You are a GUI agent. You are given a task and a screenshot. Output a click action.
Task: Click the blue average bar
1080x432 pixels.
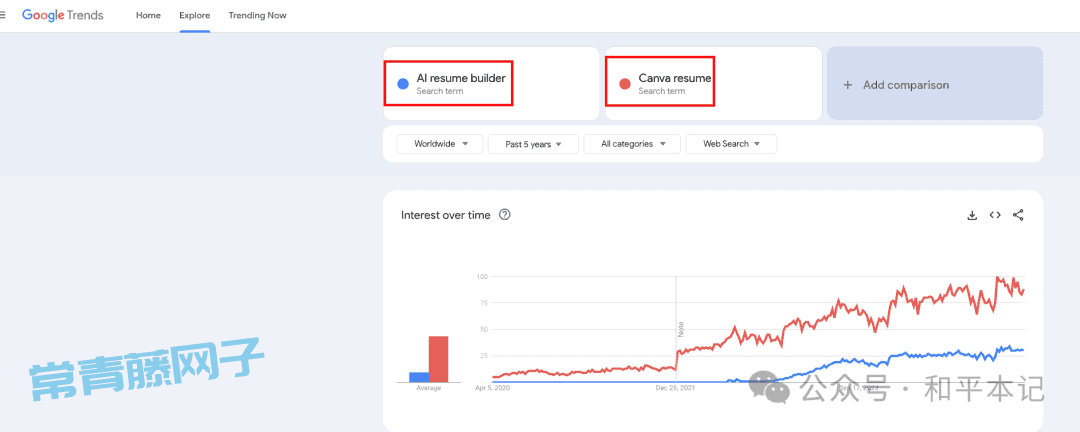tap(419, 377)
